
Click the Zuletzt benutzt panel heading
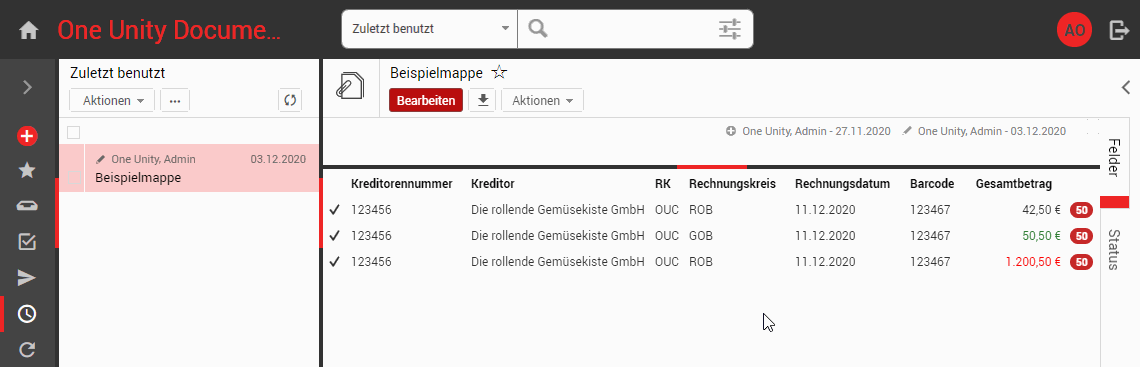pos(118,73)
